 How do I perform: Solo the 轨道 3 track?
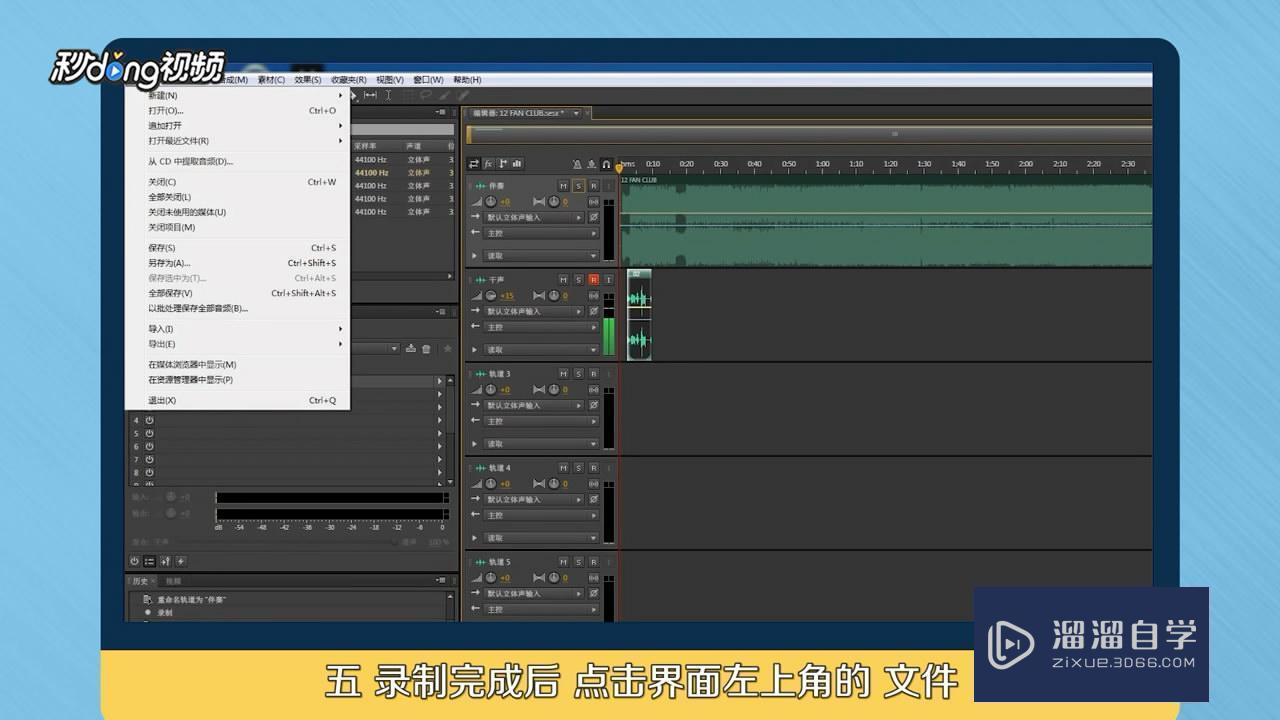click(578, 374)
